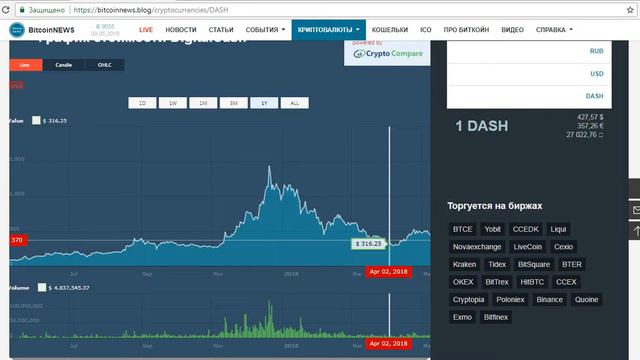Click the Cryptopia exchange tag
Viewport: 640px width, 360px height.
(x=468, y=299)
